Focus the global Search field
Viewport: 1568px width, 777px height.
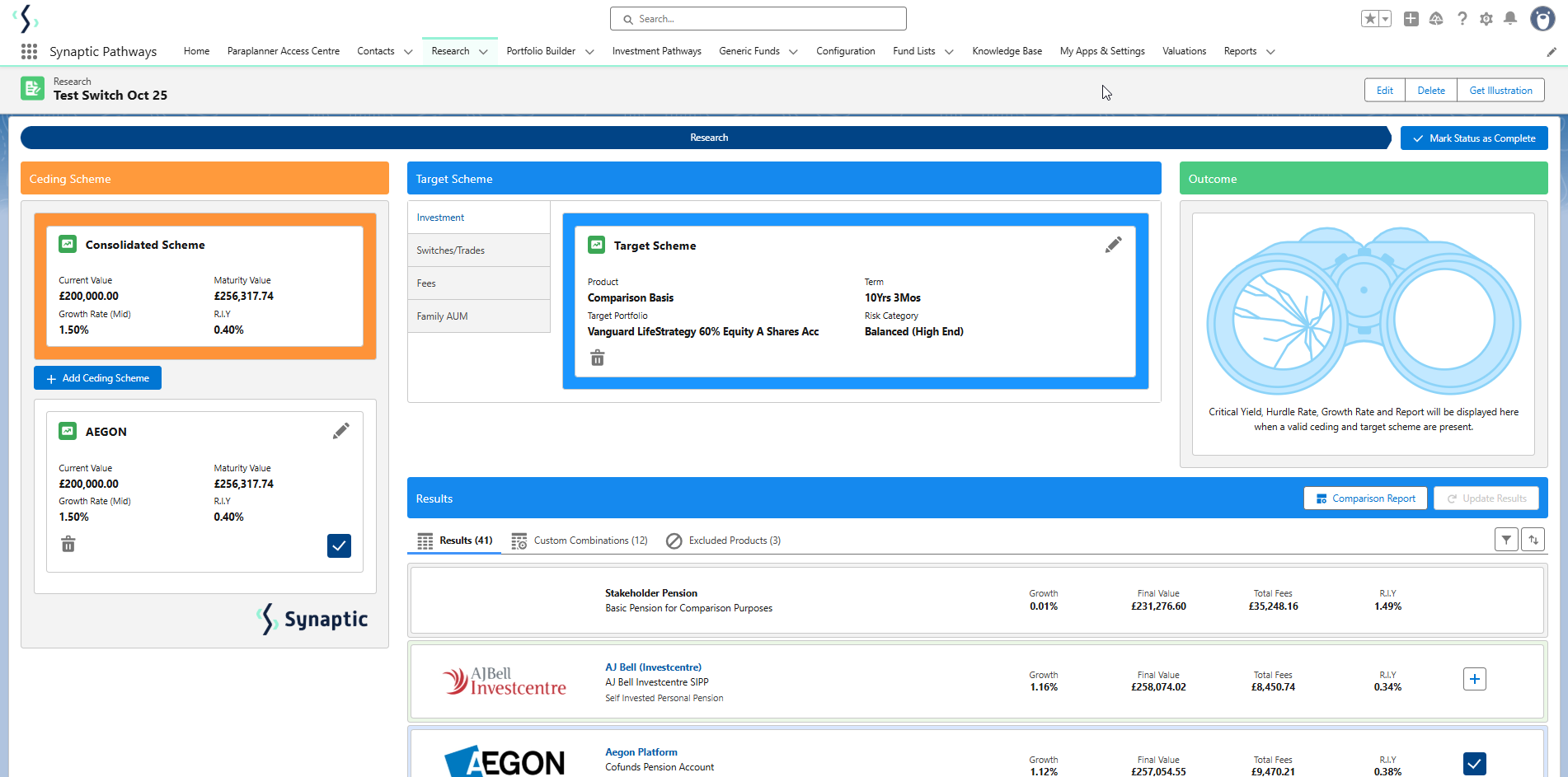[x=758, y=19]
